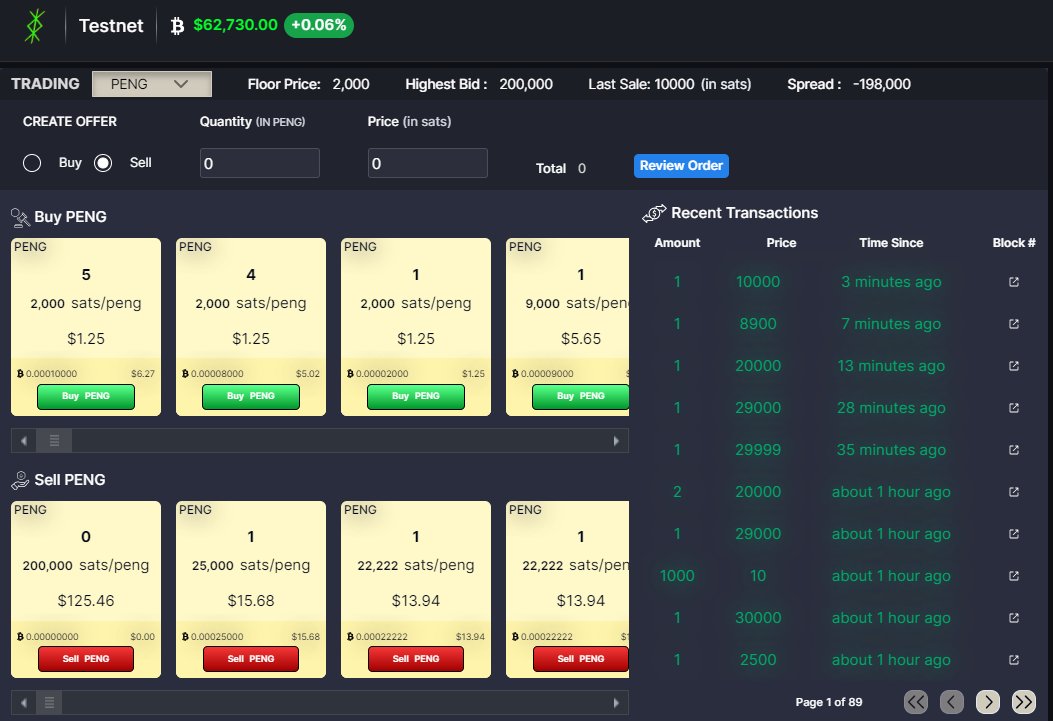The width and height of the screenshot is (1053, 721).
Task: Click the Bitcoin symbol next to the price
Action: (x=177, y=26)
